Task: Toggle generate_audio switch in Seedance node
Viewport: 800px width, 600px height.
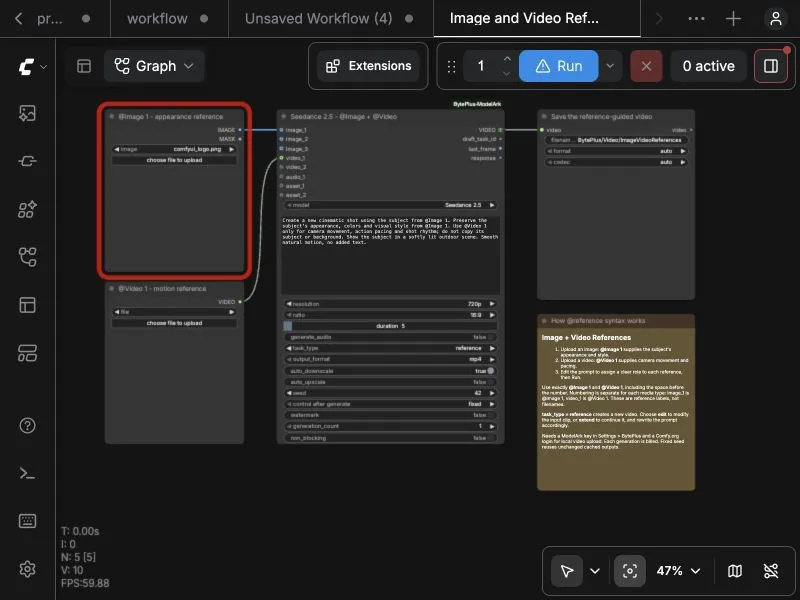Action: [390, 337]
